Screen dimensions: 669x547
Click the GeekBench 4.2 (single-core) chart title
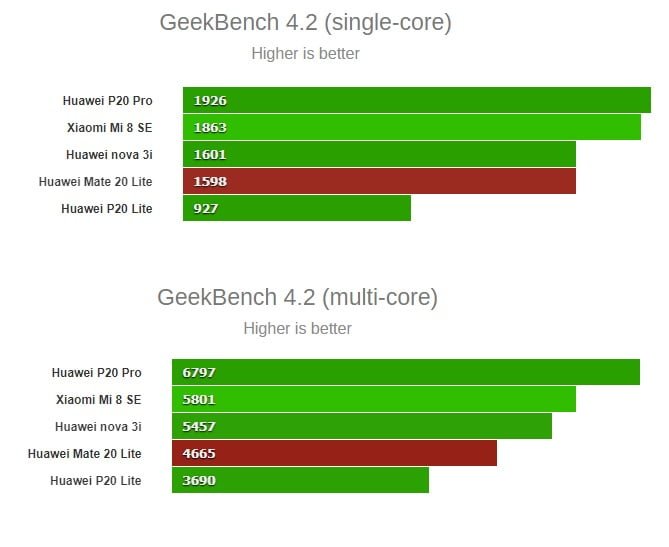pos(305,23)
